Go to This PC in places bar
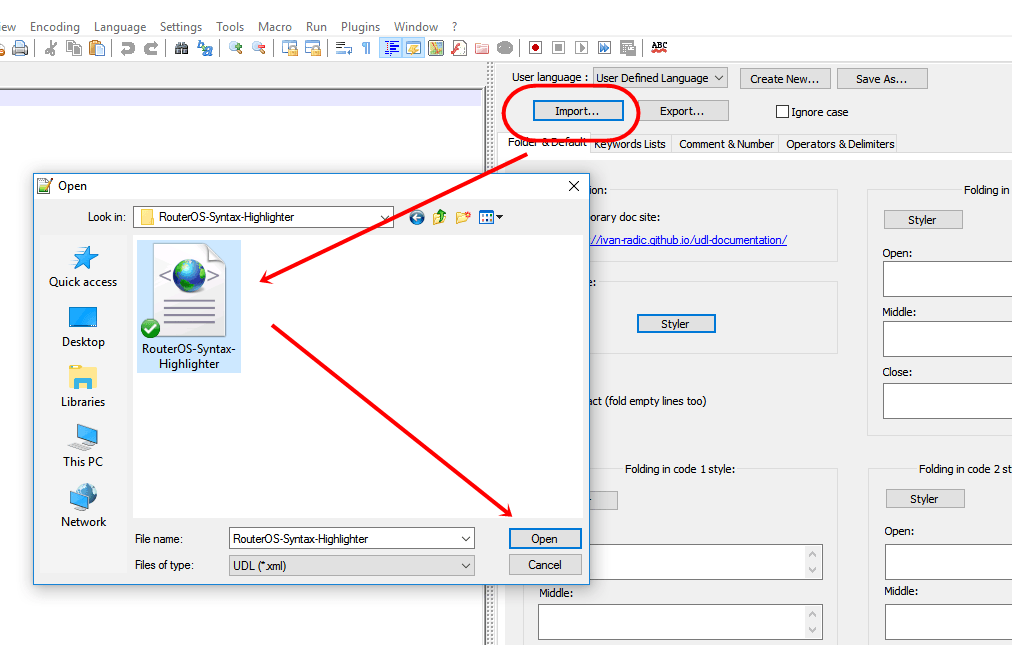The width and height of the screenshot is (1012, 645). pos(83,447)
